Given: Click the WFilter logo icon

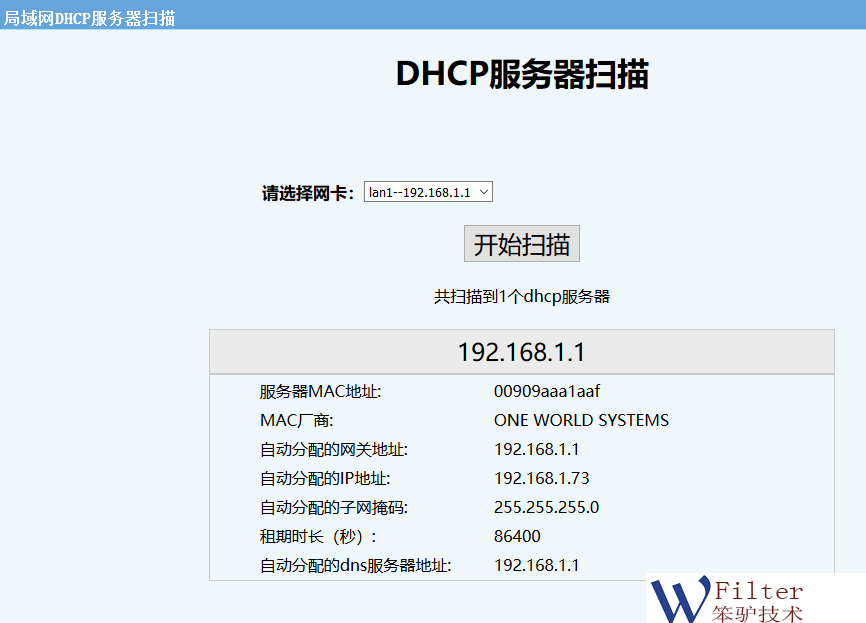Looking at the screenshot, I should [x=681, y=600].
